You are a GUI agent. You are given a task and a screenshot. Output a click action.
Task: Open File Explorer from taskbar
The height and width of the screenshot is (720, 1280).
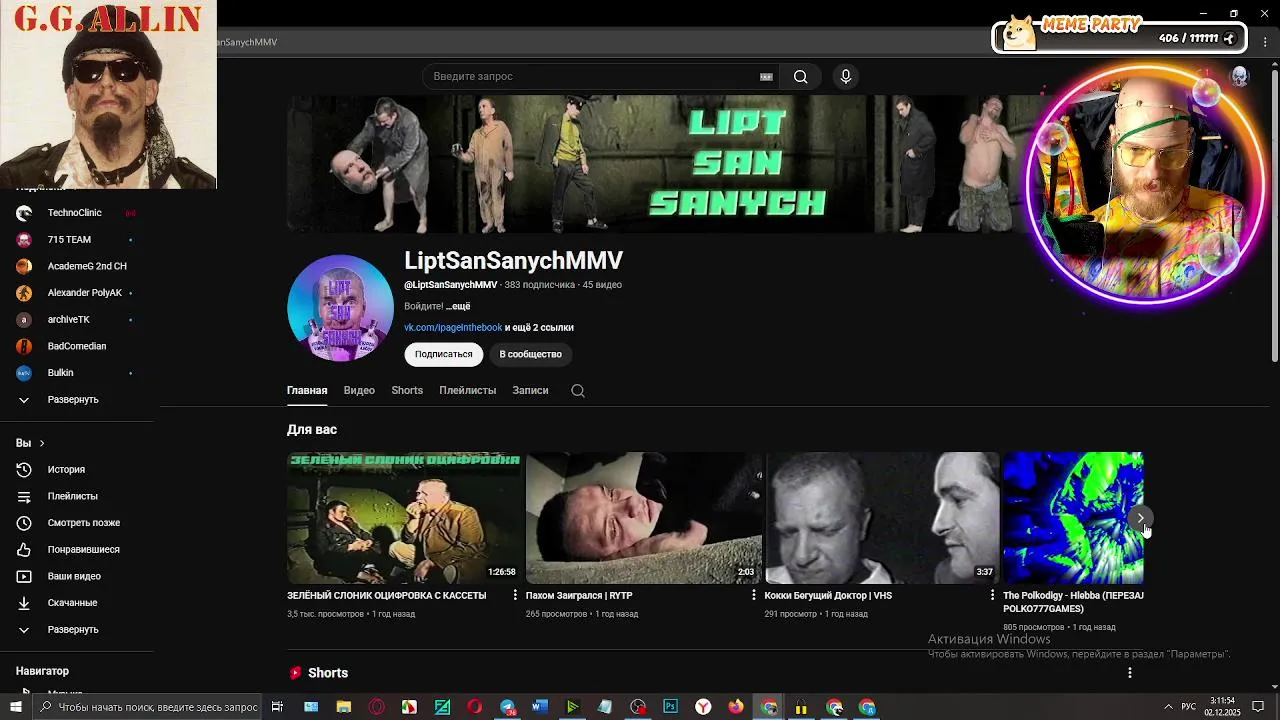tap(344, 707)
